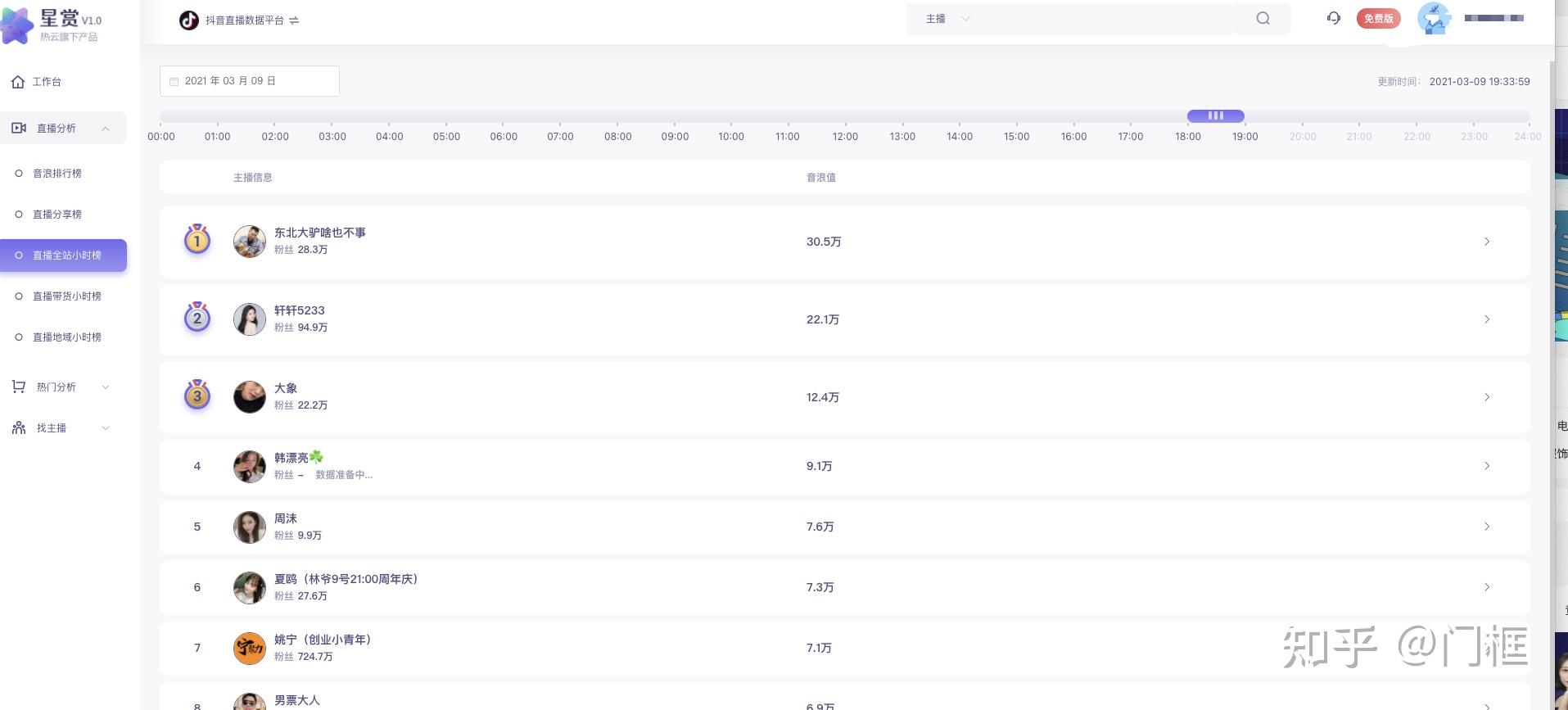The height and width of the screenshot is (710, 1568).
Task: Open details arrow for 周沫 row
Action: pyautogui.click(x=1487, y=527)
